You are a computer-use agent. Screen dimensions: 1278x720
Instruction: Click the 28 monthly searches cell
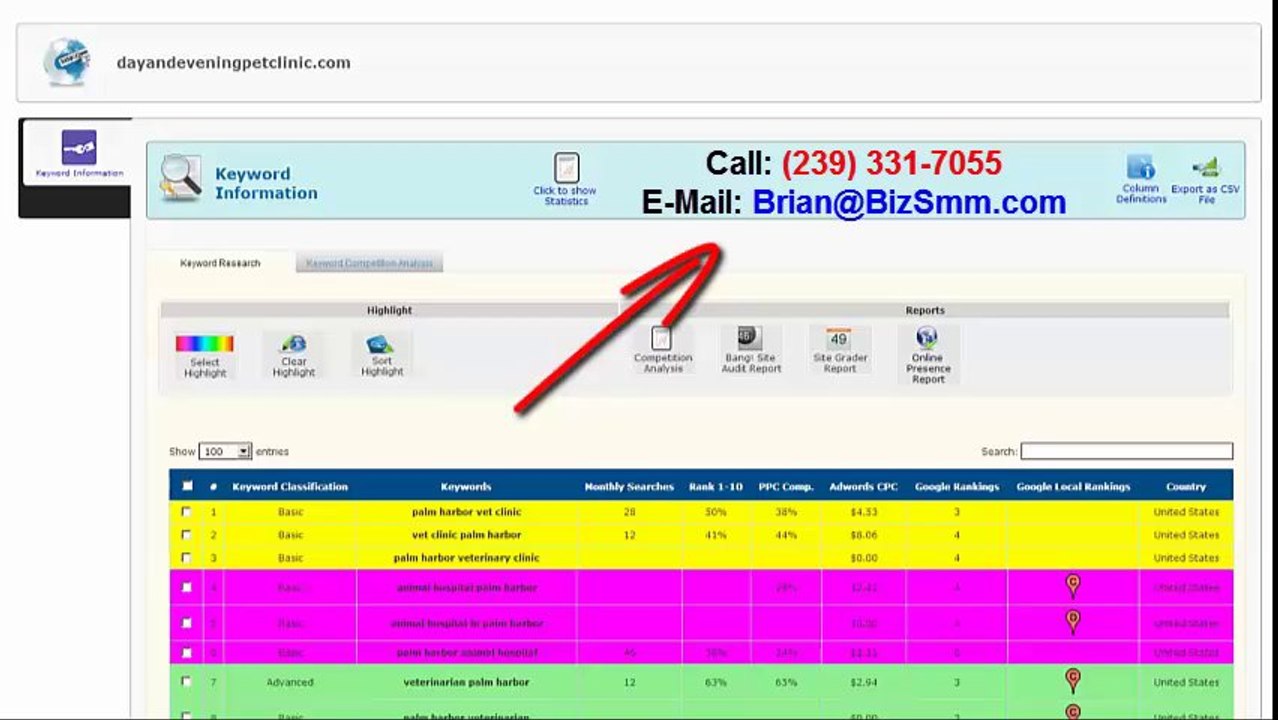629,512
